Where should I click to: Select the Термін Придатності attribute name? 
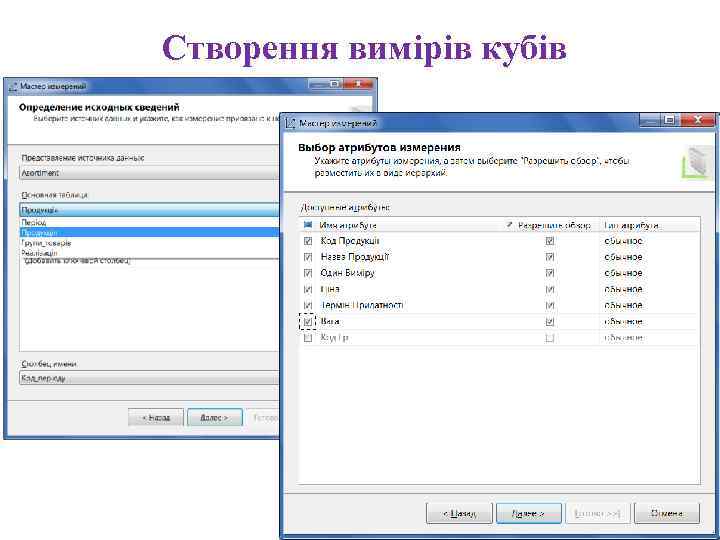pos(362,305)
